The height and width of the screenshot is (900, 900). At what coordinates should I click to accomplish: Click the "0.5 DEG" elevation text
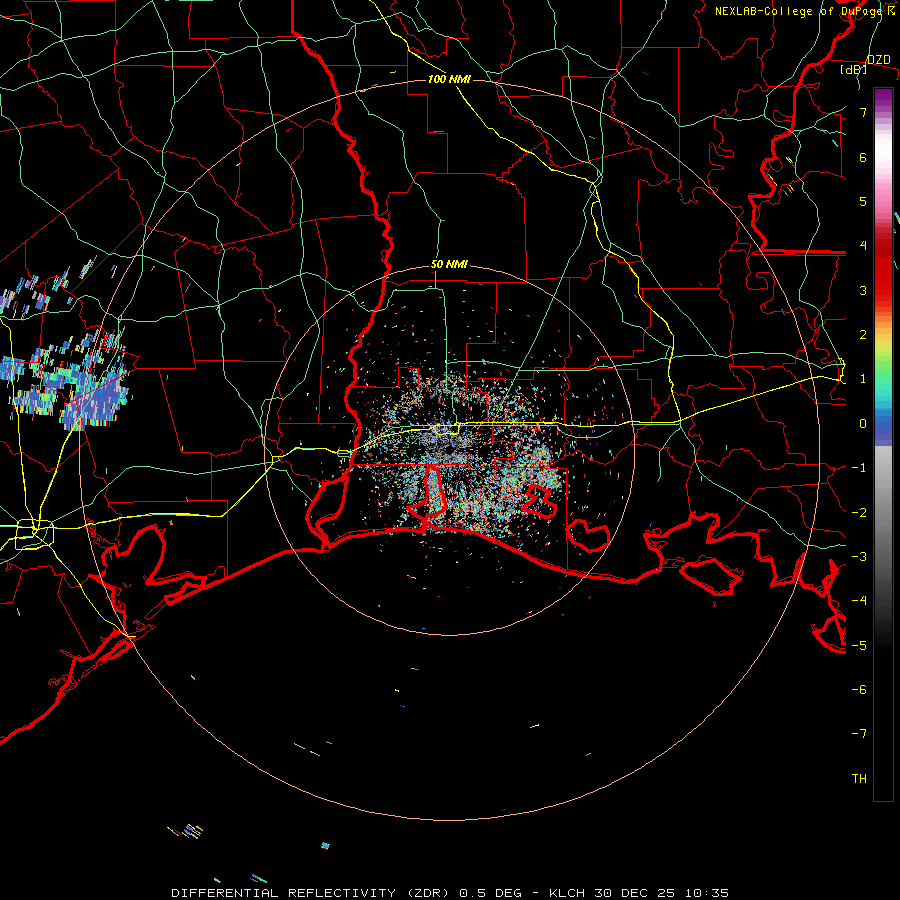coord(491,893)
